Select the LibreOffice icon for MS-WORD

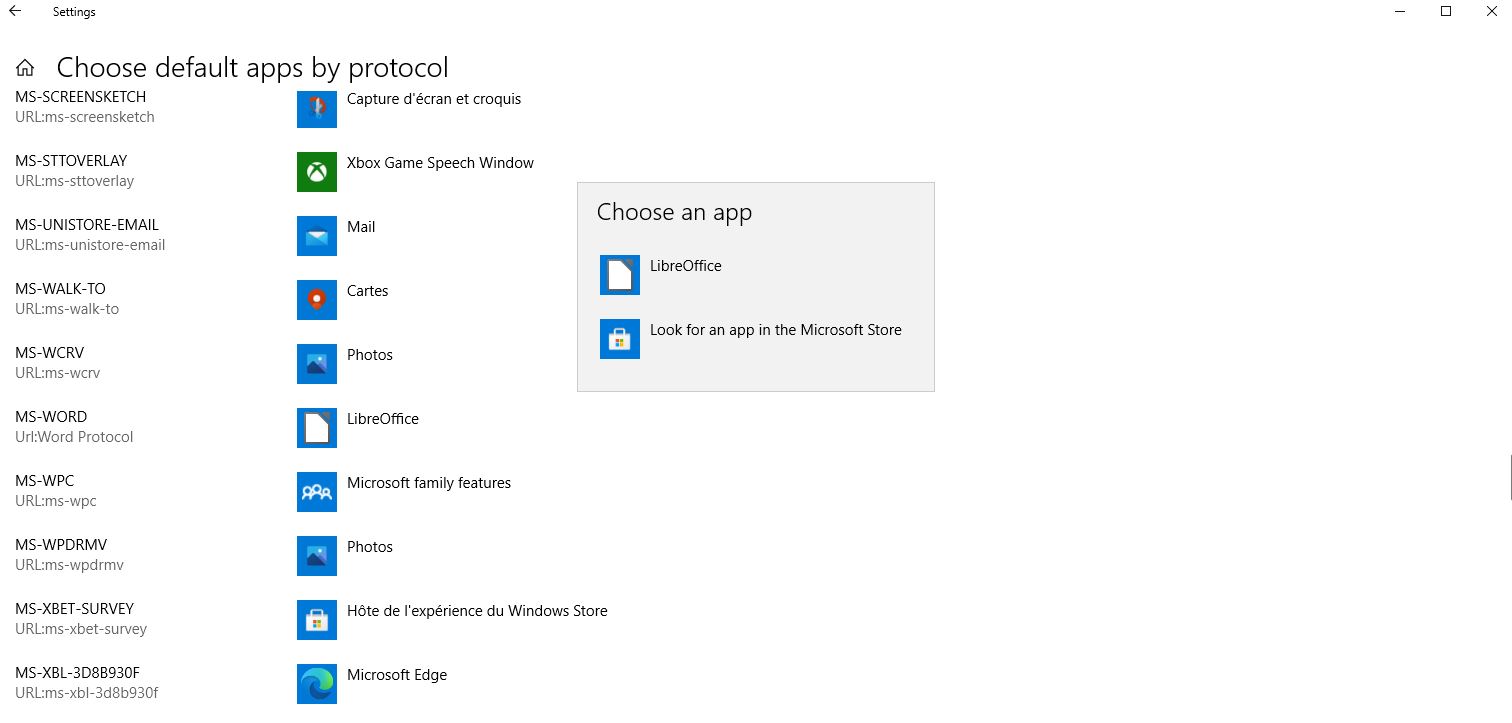tap(316, 428)
